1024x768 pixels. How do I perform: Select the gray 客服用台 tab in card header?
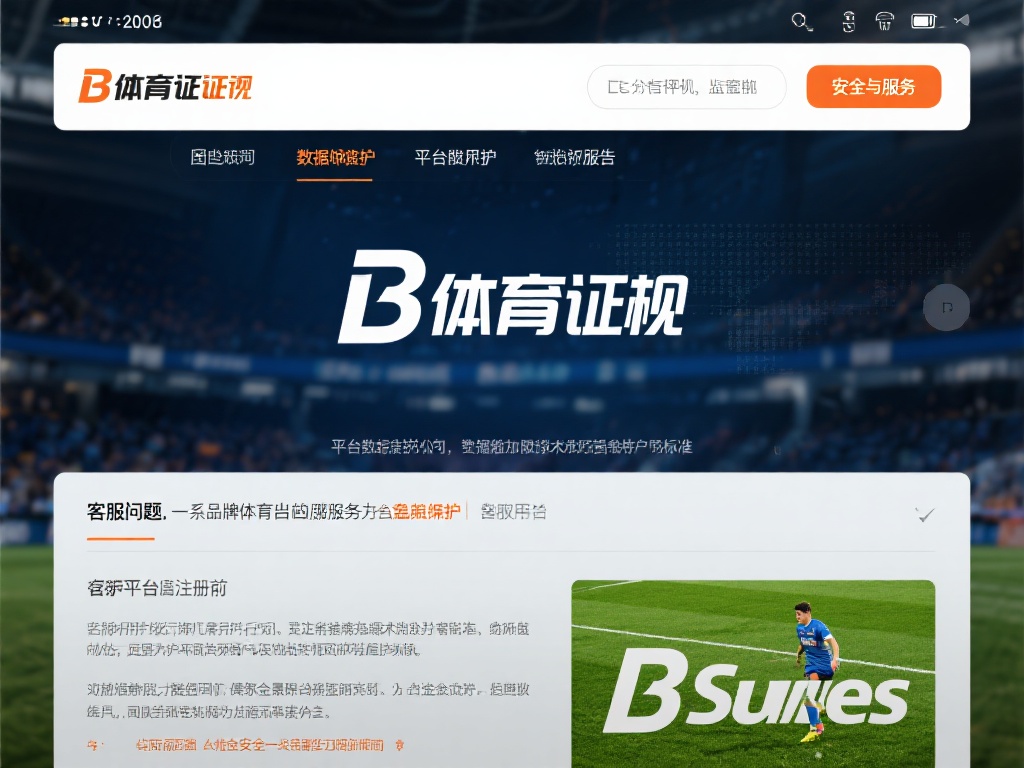513,511
